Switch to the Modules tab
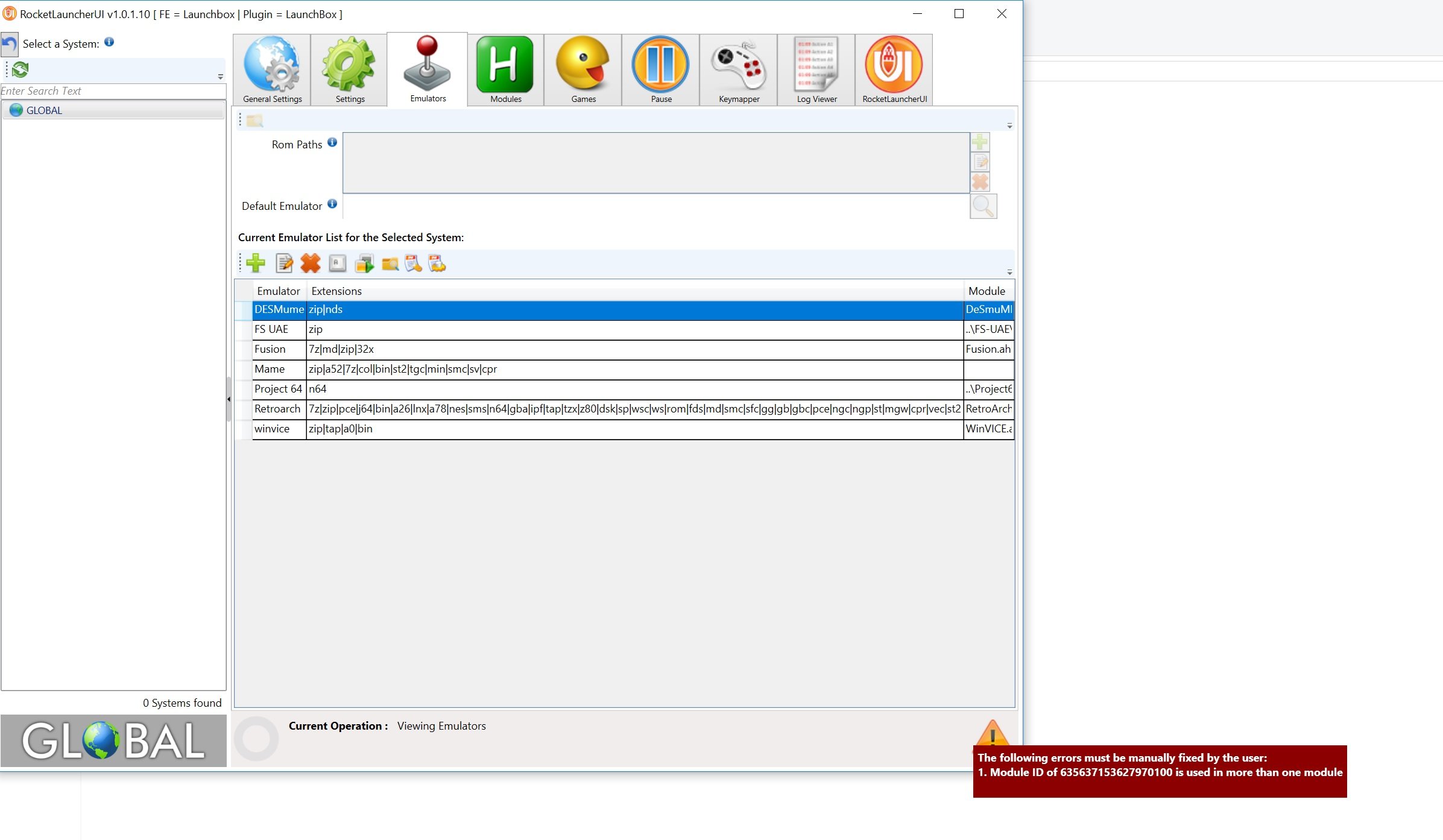Image resolution: width=1443 pixels, height=840 pixels. (505, 70)
